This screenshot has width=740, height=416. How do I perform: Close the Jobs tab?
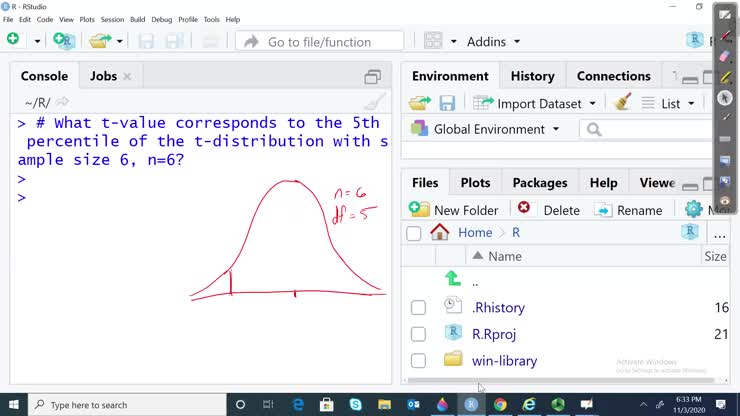click(x=127, y=76)
